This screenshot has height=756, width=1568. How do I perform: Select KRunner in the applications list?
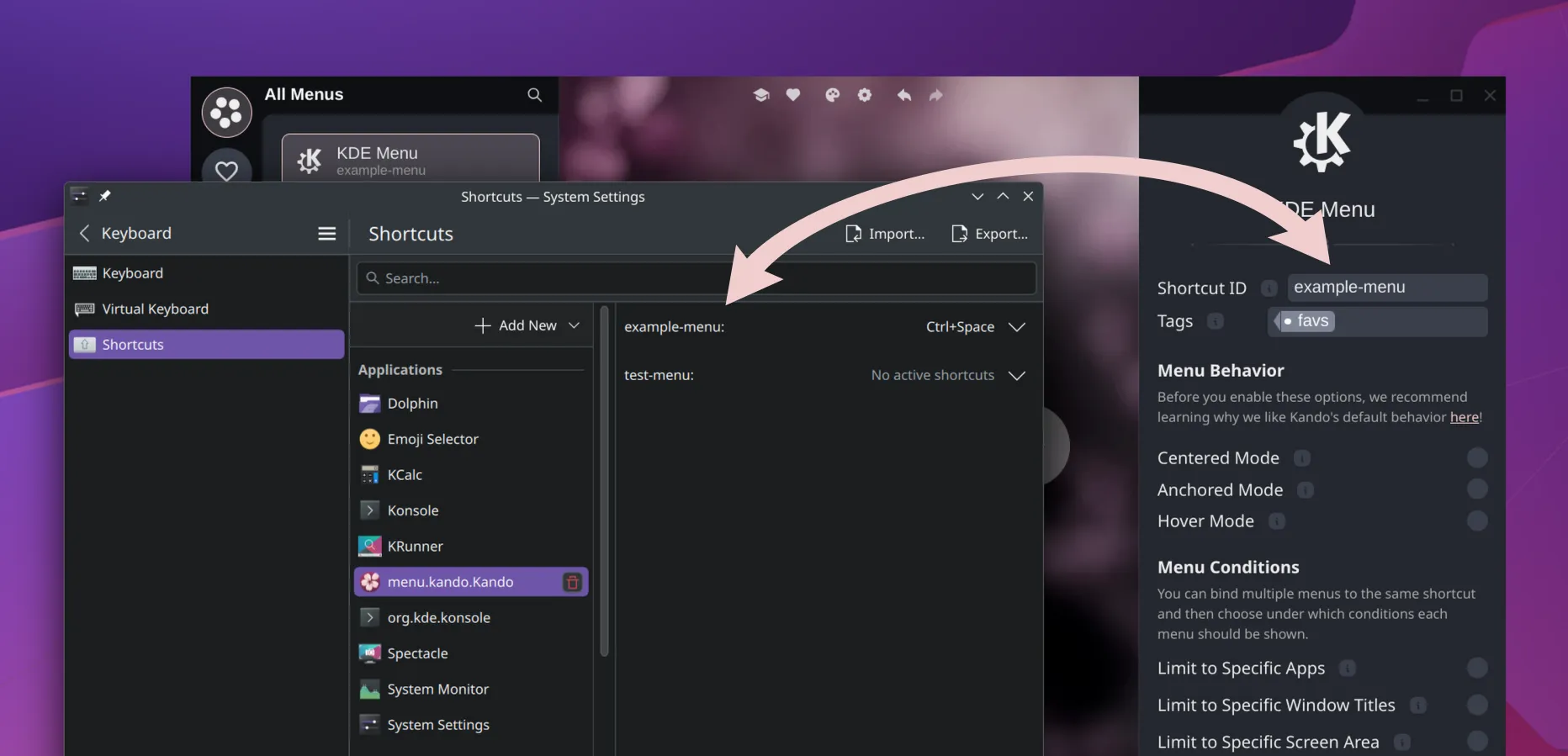pyautogui.click(x=471, y=547)
